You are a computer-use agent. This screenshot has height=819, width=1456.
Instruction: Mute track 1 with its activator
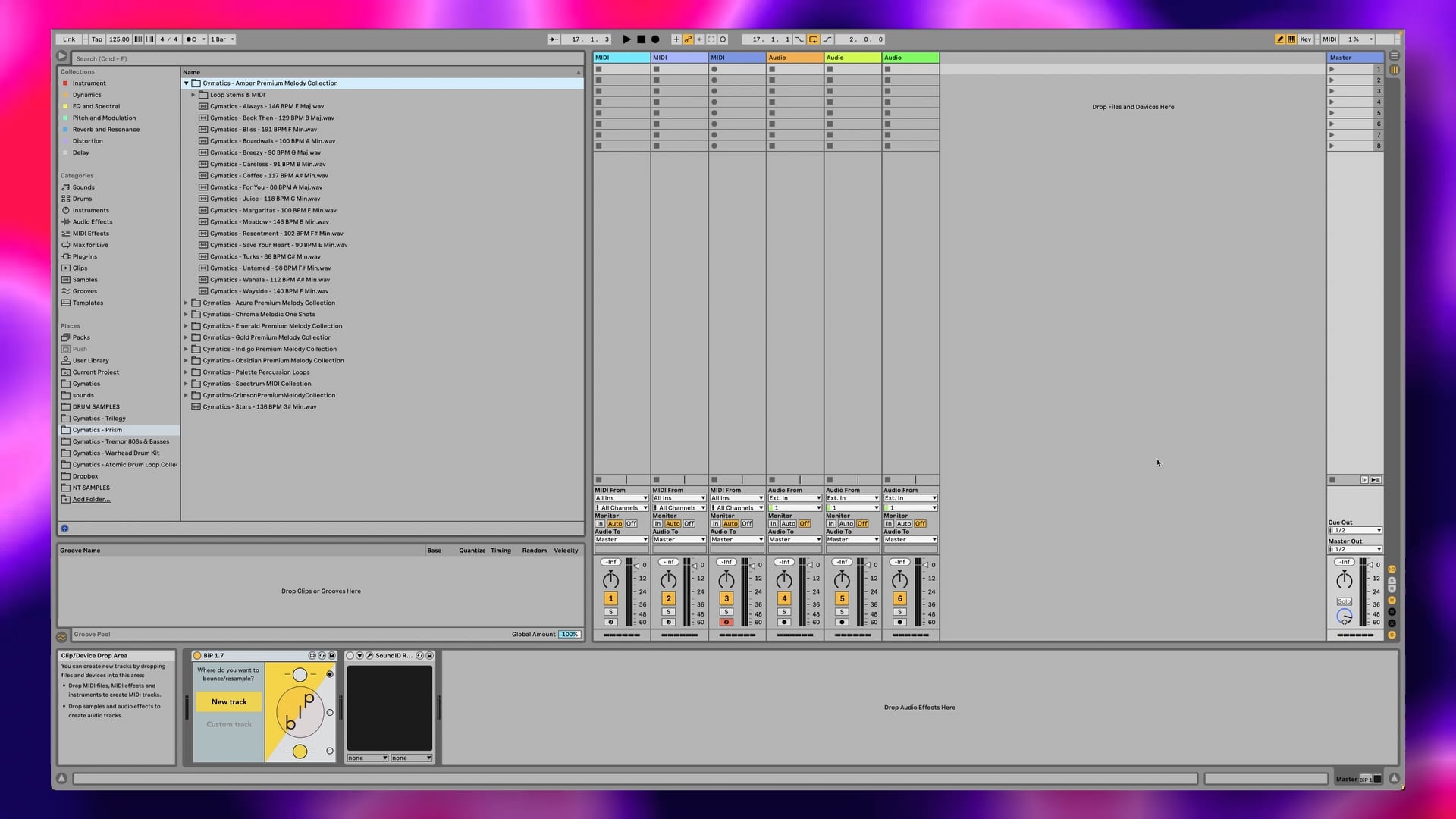pos(610,598)
